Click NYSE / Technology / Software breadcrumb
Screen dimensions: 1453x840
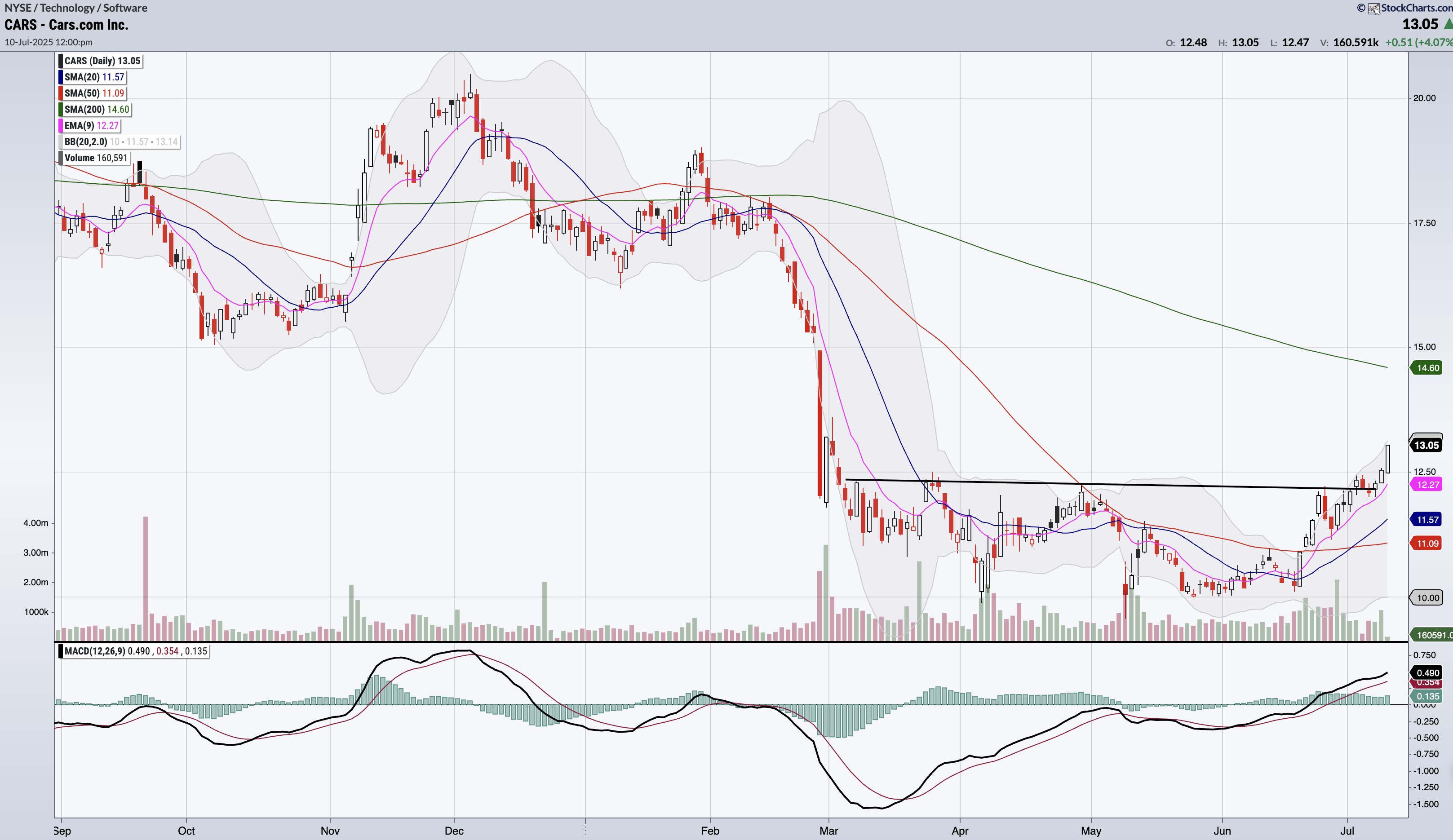click(x=75, y=8)
